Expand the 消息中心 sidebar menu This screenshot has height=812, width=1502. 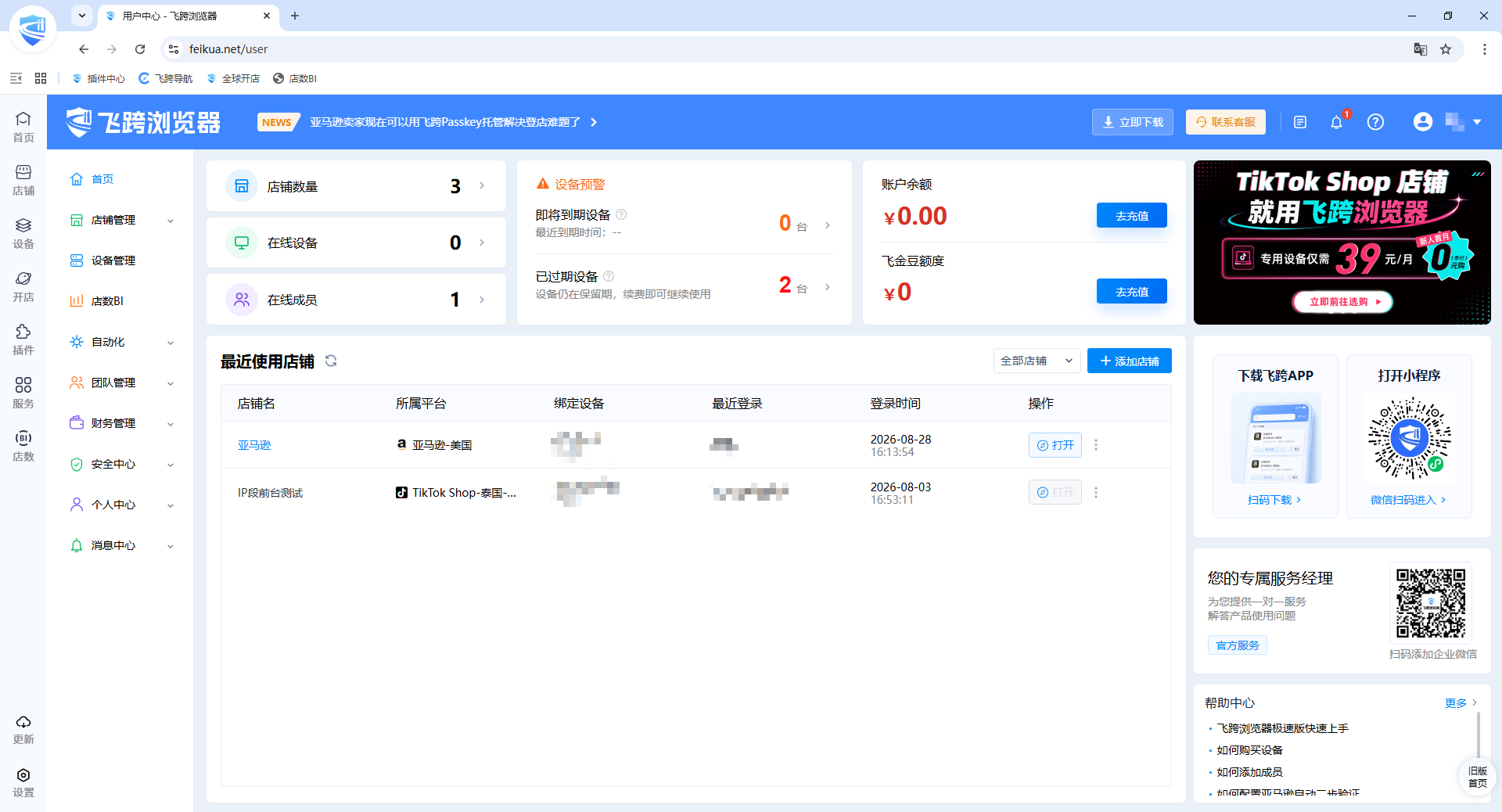121,545
